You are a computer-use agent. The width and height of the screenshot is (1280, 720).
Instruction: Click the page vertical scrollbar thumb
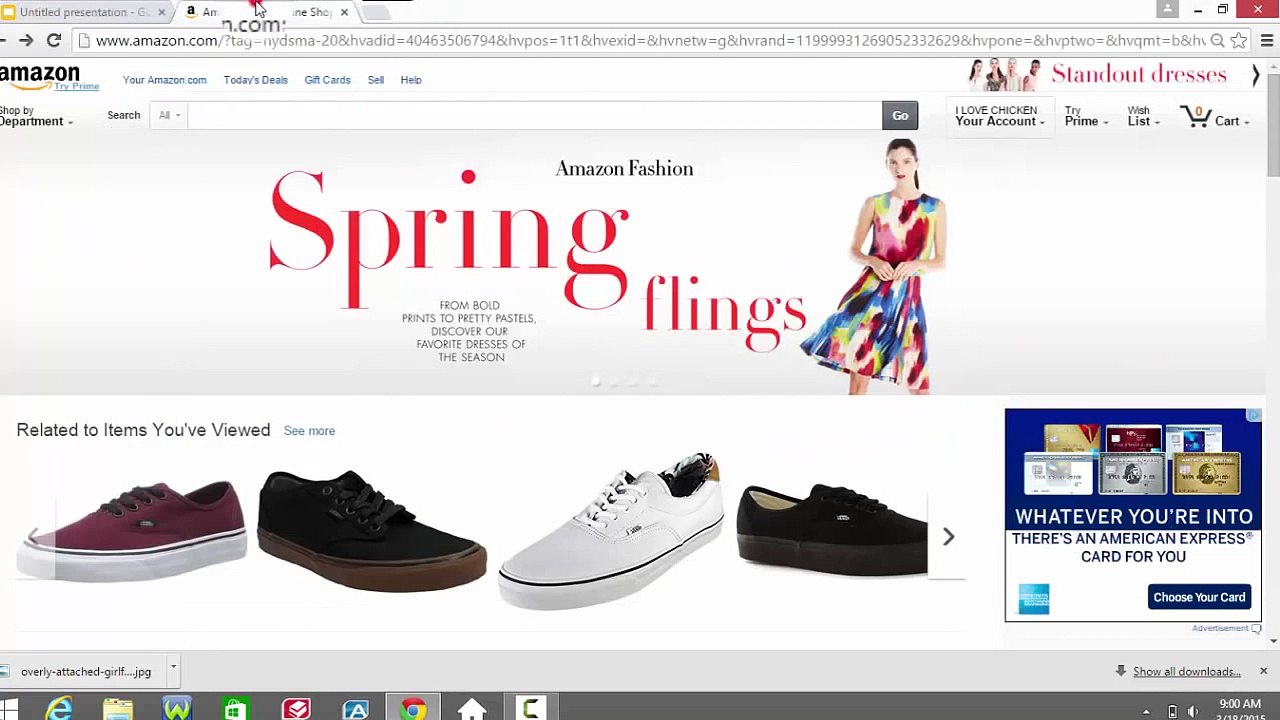[x=1273, y=125]
